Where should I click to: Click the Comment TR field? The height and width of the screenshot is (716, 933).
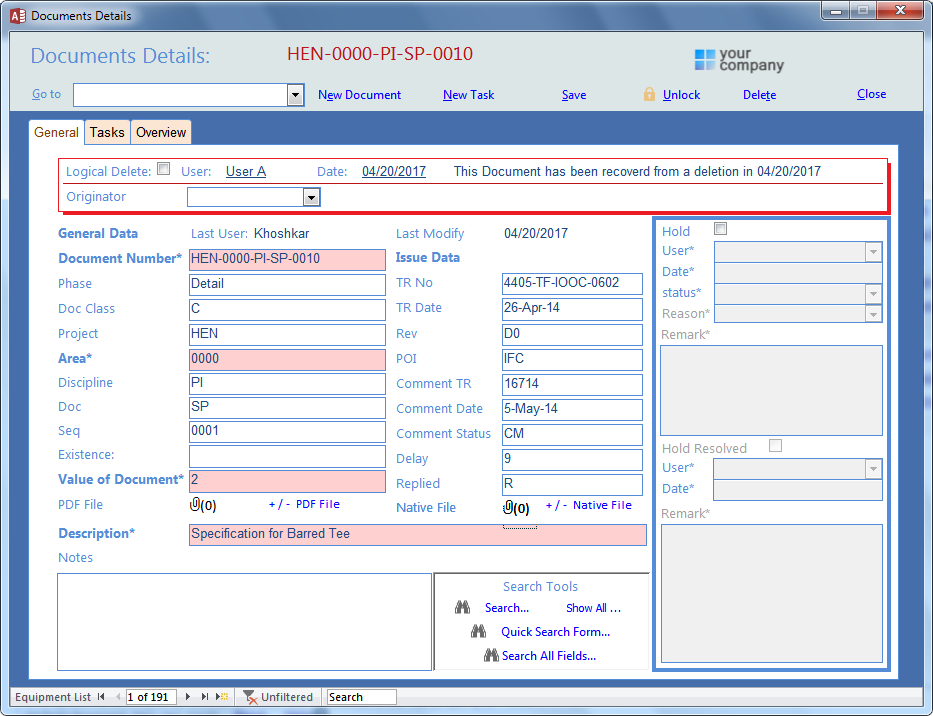click(x=572, y=384)
